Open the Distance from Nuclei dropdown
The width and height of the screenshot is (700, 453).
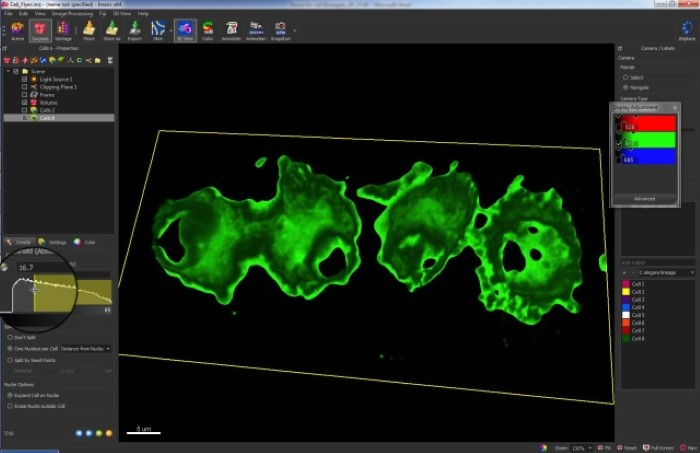tap(87, 348)
